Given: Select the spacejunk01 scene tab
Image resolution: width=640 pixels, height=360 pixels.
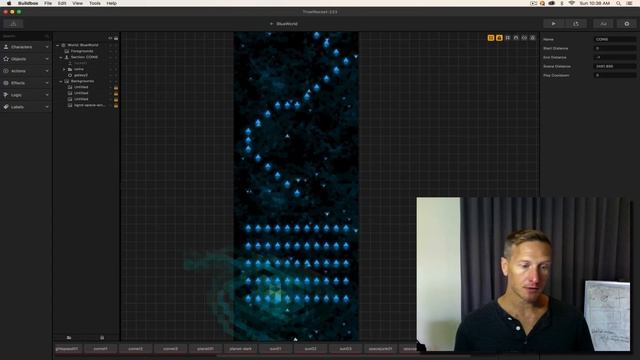Looking at the screenshot, I should (x=380, y=349).
